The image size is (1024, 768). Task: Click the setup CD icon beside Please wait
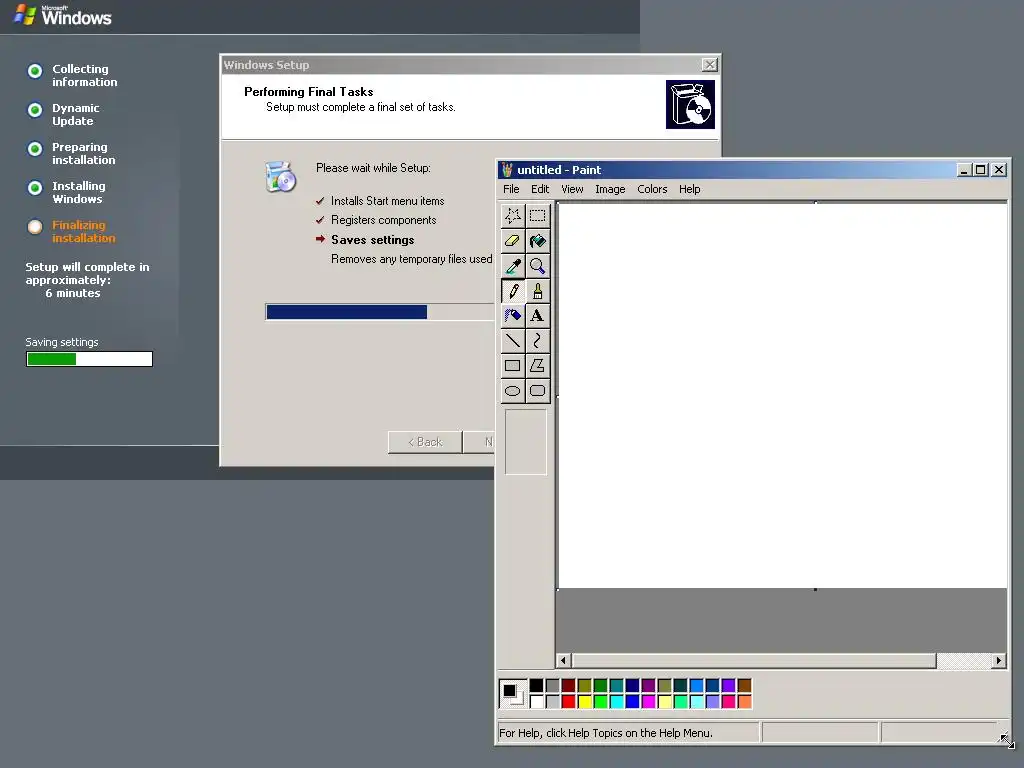click(x=281, y=176)
